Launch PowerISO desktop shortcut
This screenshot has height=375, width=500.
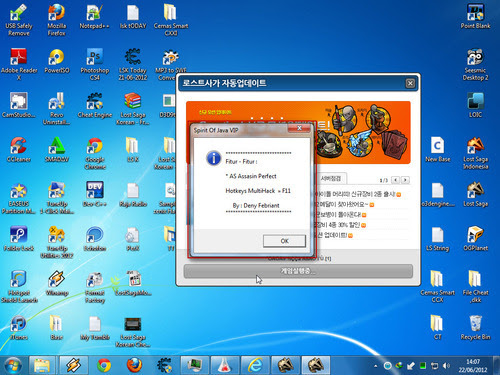point(56,61)
